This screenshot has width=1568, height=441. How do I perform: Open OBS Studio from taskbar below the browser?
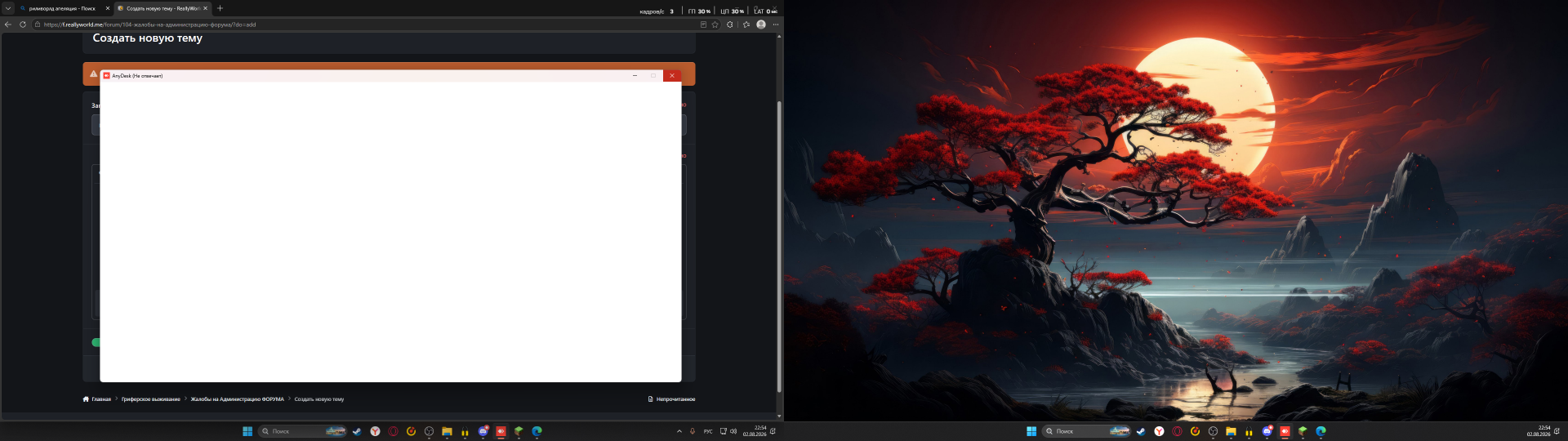[429, 431]
